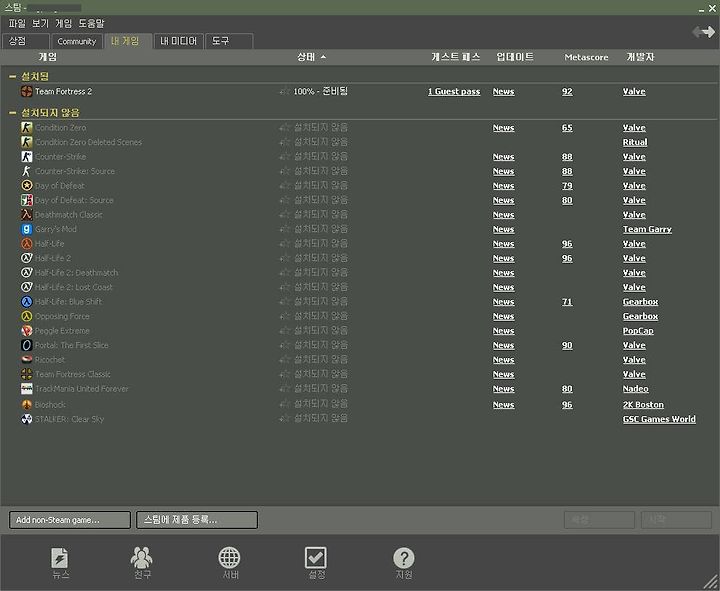Screen dimensions: 720x591
Task: Click the window resize grip corner
Action: pyautogui.click(x=711, y=582)
